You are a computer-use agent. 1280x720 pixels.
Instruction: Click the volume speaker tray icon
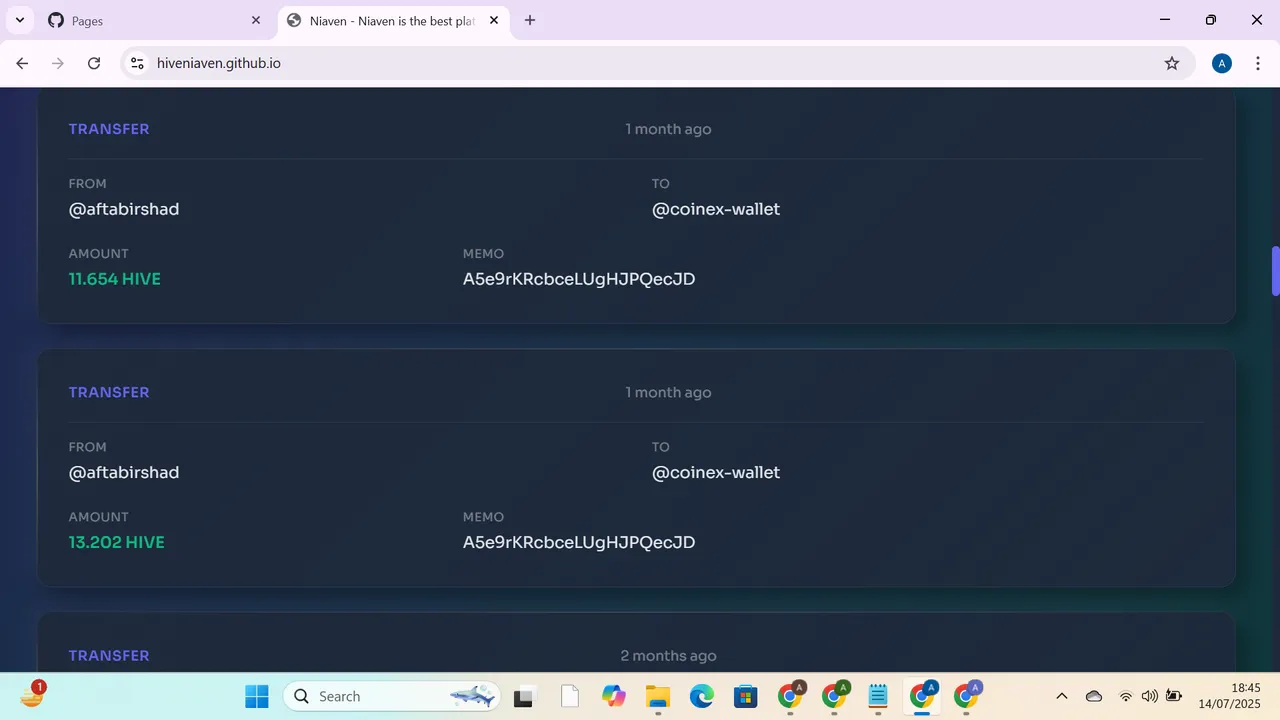click(x=1149, y=696)
